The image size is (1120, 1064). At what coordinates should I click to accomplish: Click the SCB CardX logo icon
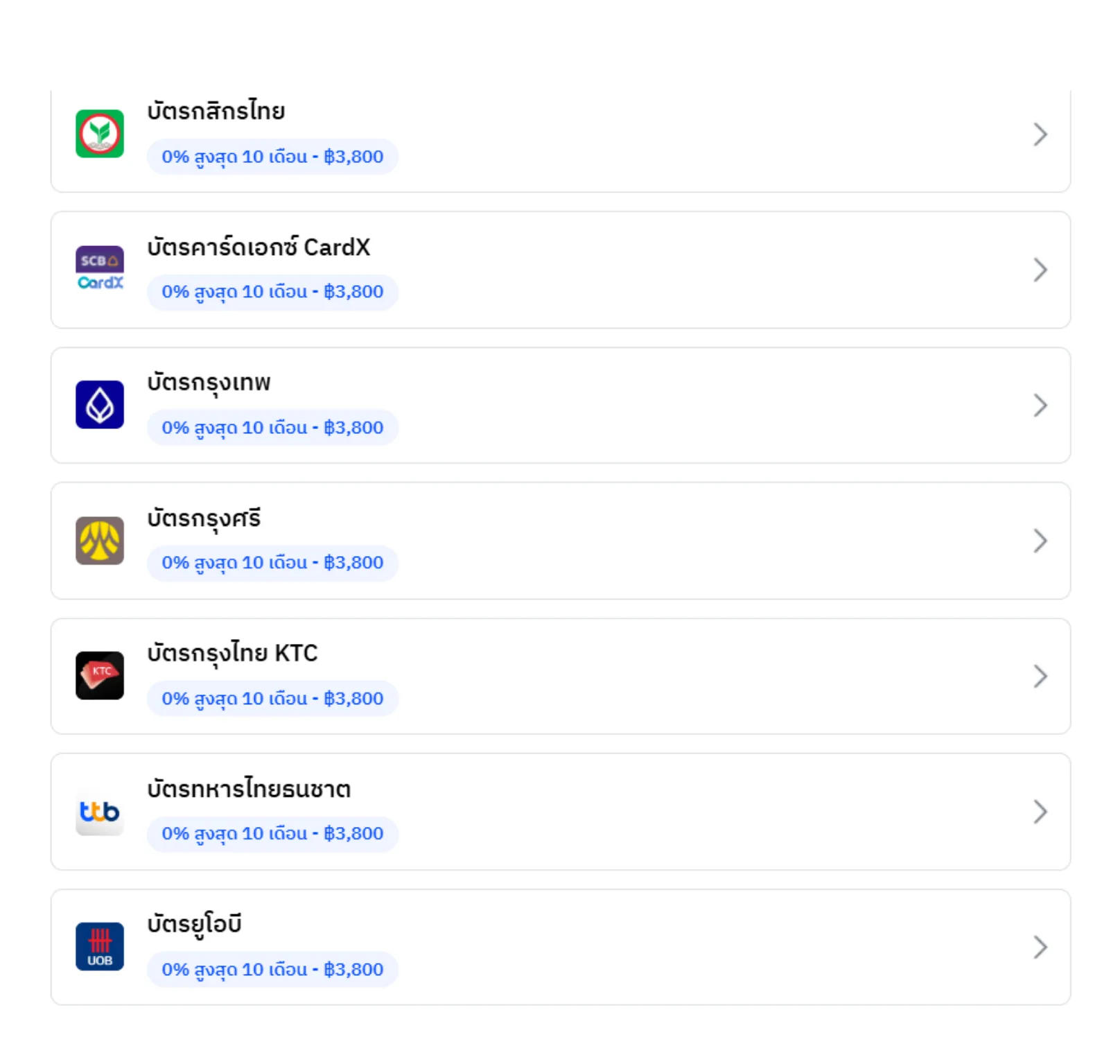[100, 269]
